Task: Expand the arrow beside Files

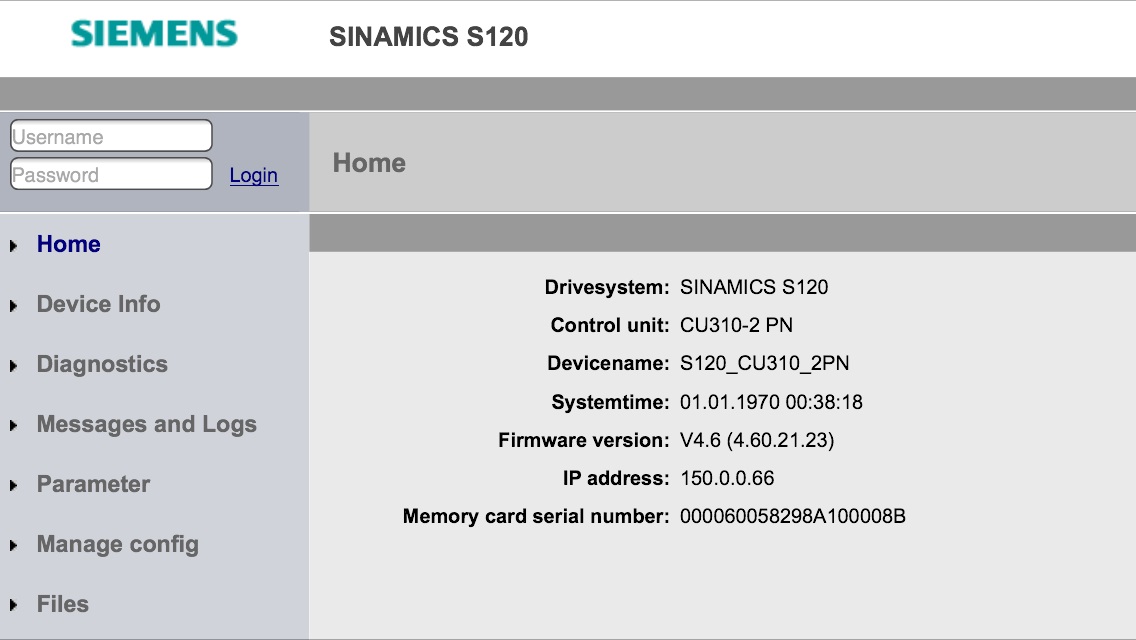Action: [x=14, y=606]
